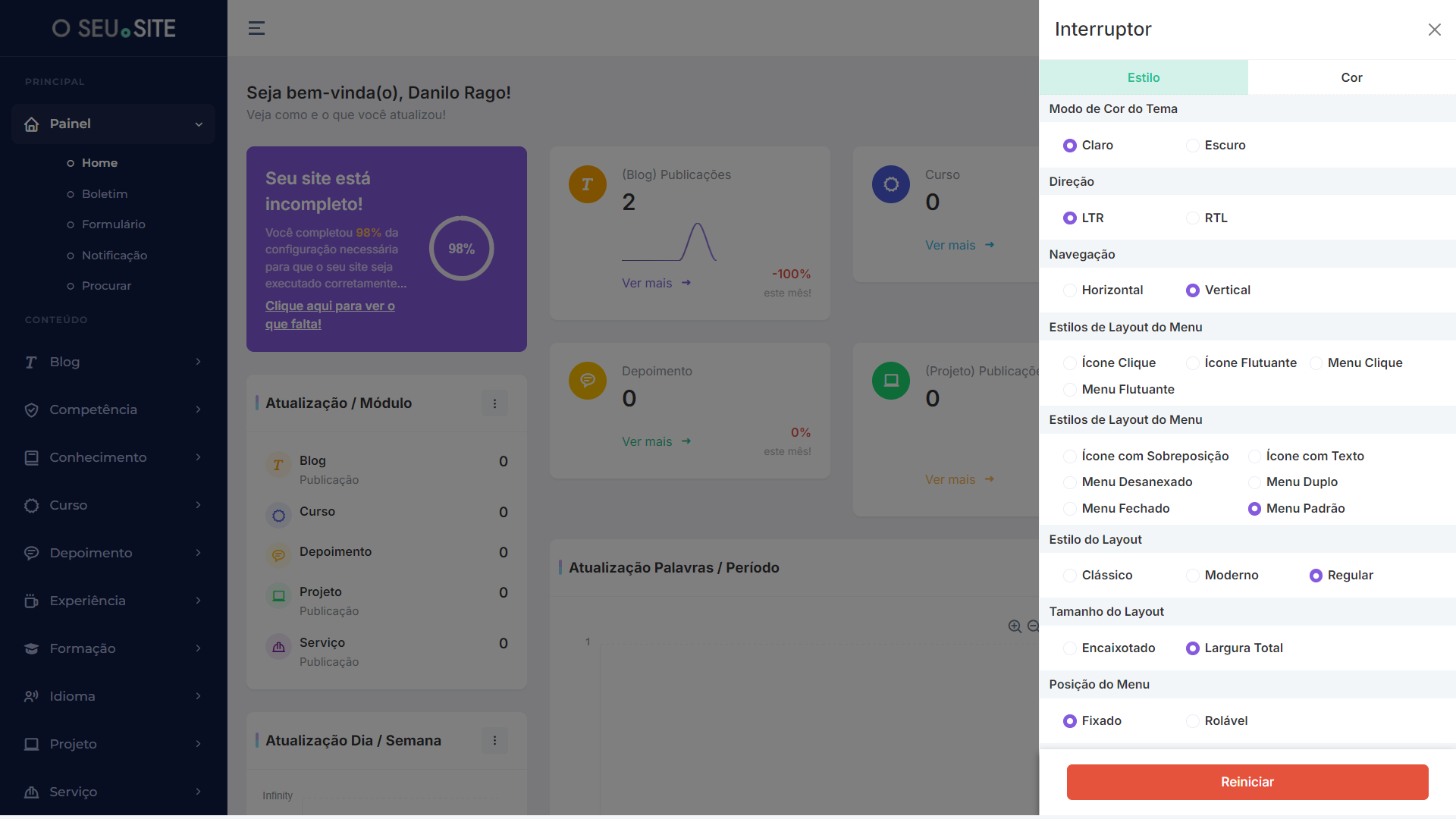Open Atualização / Módulo three-dot options
Screen dimensions: 1456x819
coord(494,403)
